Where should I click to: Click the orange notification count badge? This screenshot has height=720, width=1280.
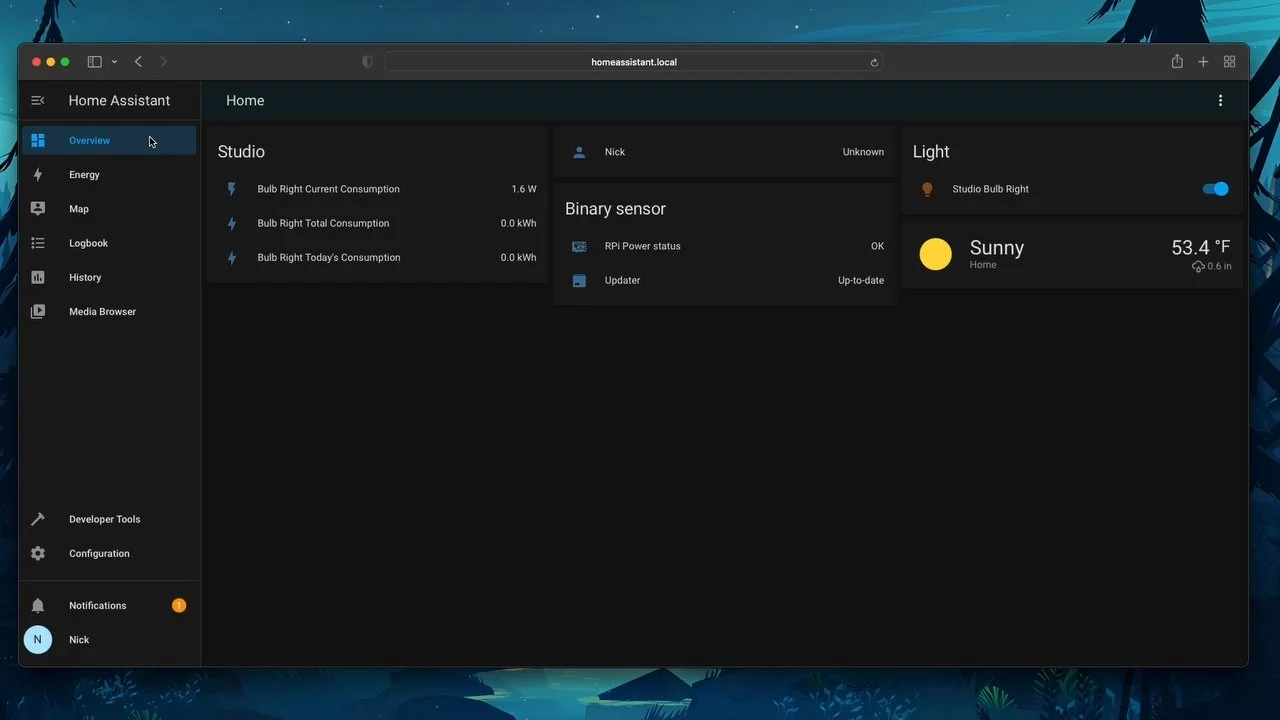tap(179, 606)
